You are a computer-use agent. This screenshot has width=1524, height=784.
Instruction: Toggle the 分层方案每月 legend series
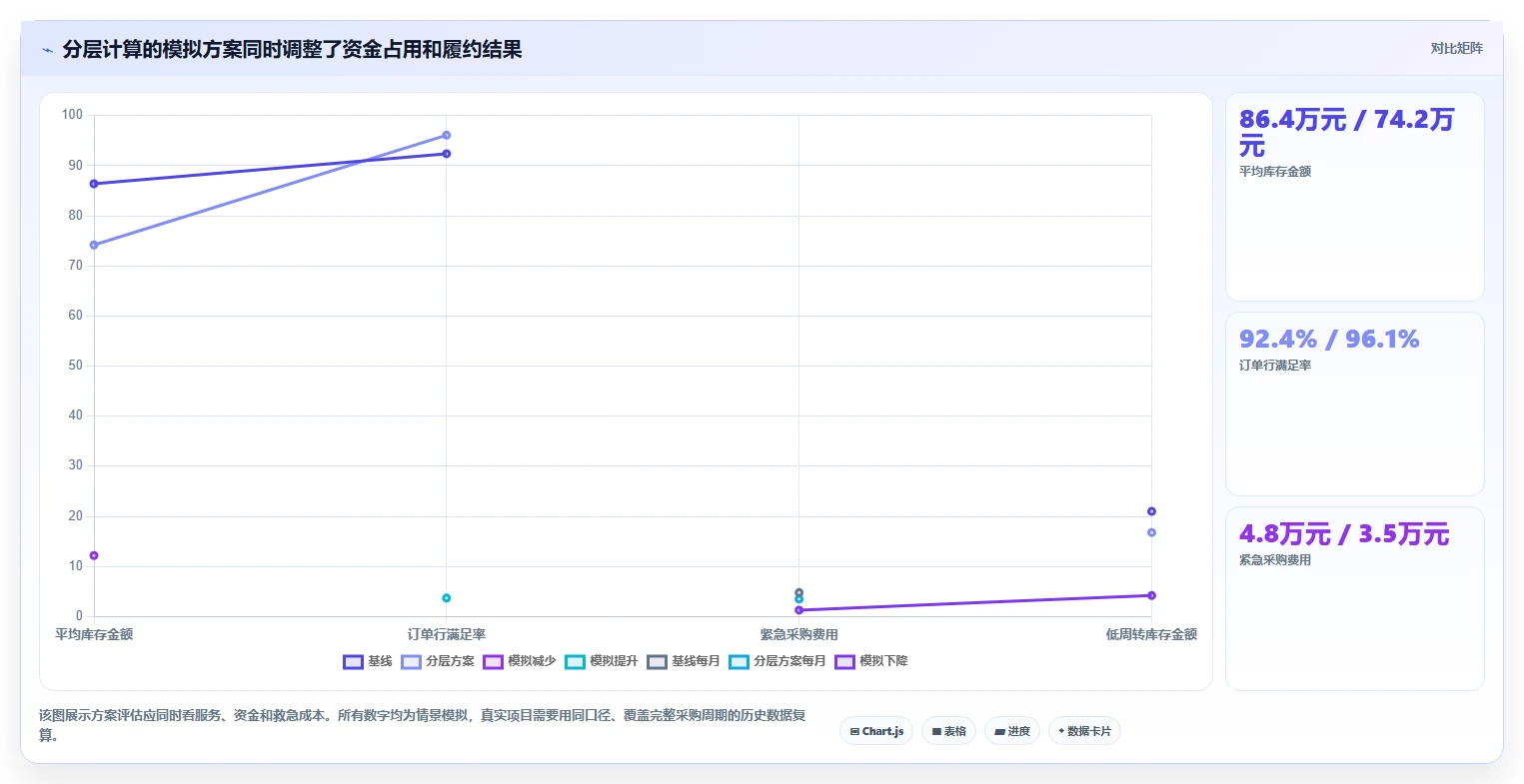click(777, 661)
